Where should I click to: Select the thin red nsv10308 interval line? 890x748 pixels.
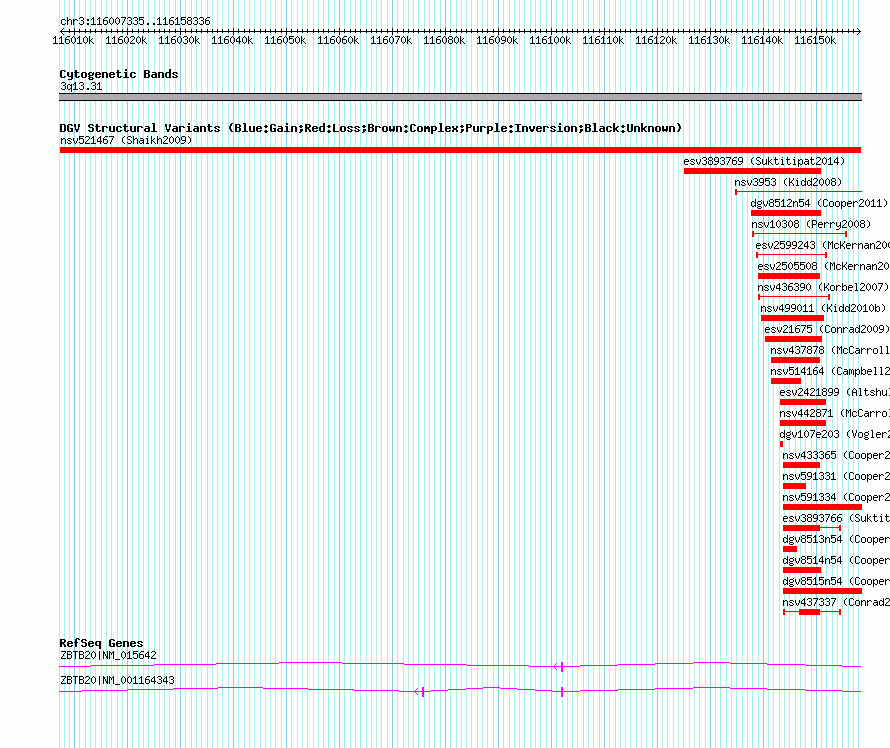[x=799, y=234]
